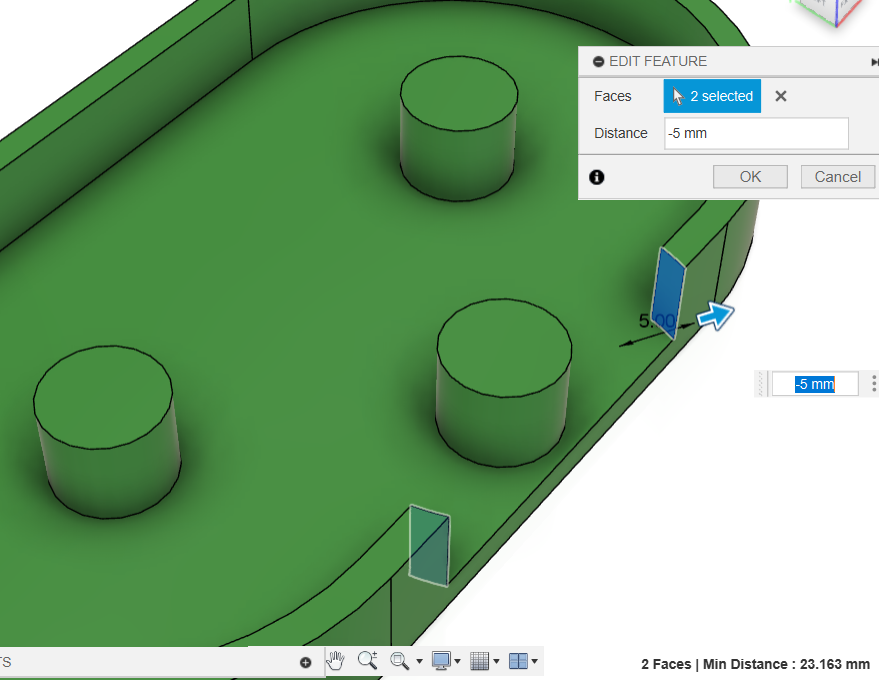Click the Grid and Snaps icon
Viewport: 879px width, 680px height.
(x=479, y=660)
